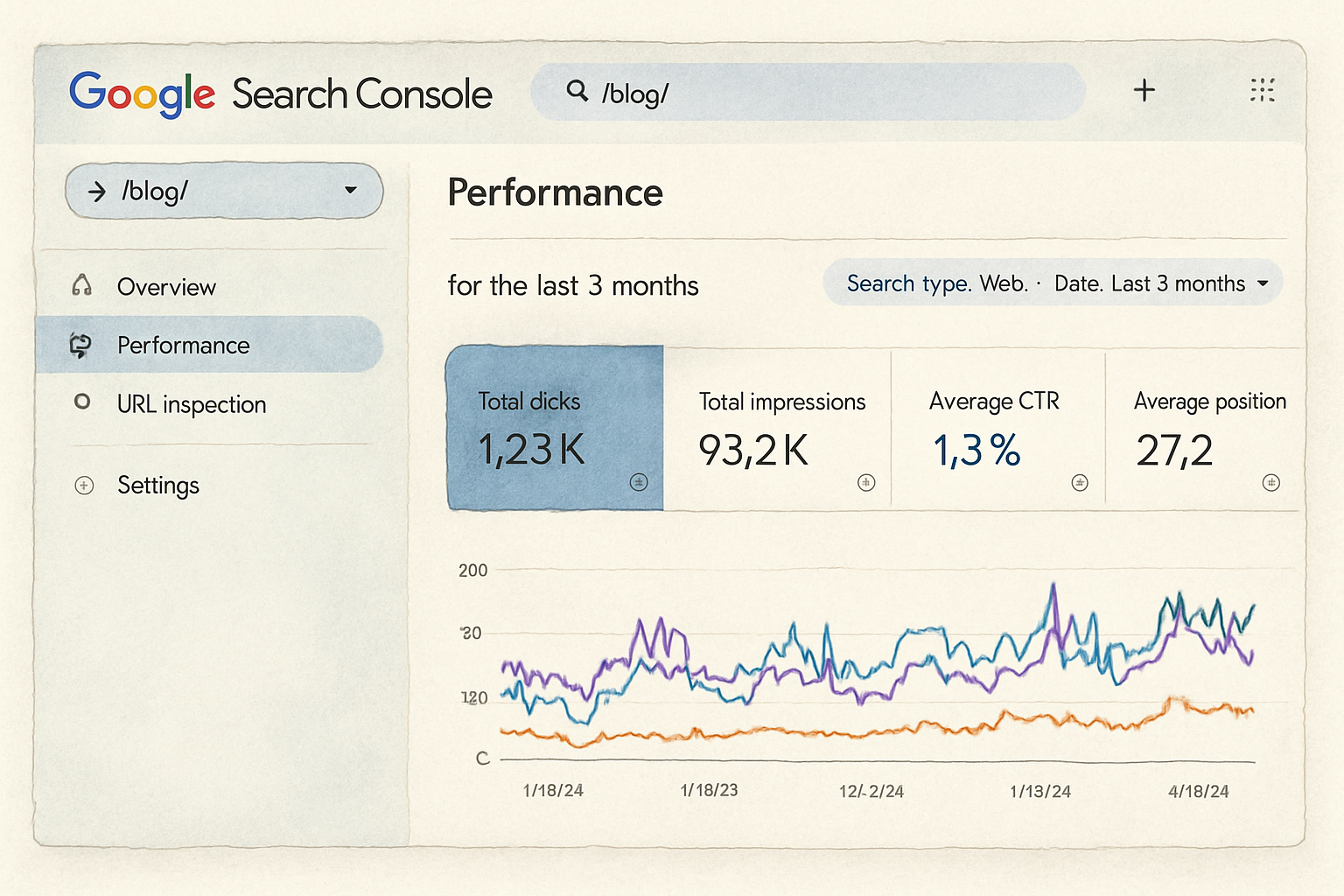This screenshot has width=1344, height=896.
Task: Click the 1/13/24 x-axis date label
Action: [1040, 791]
